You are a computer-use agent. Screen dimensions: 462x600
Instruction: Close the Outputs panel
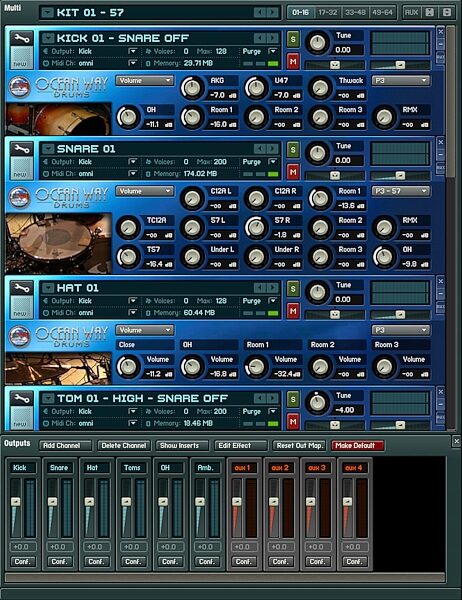coord(456,441)
